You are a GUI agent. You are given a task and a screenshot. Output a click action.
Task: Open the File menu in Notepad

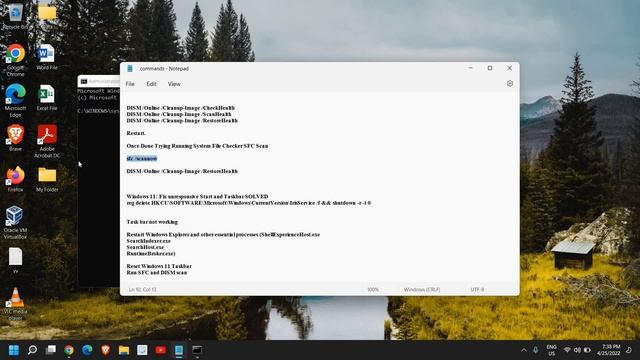click(130, 84)
